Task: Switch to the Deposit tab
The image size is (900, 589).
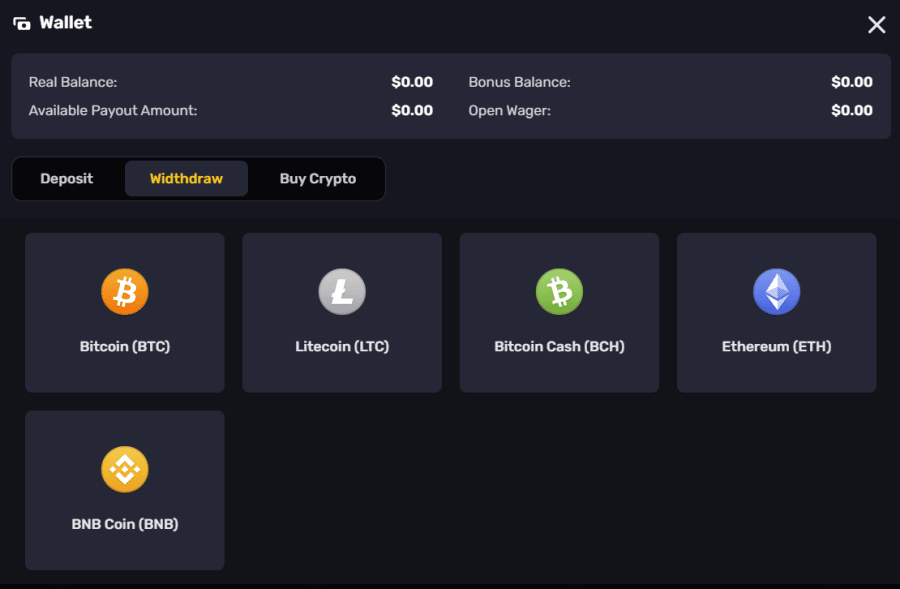Action: coord(67,179)
